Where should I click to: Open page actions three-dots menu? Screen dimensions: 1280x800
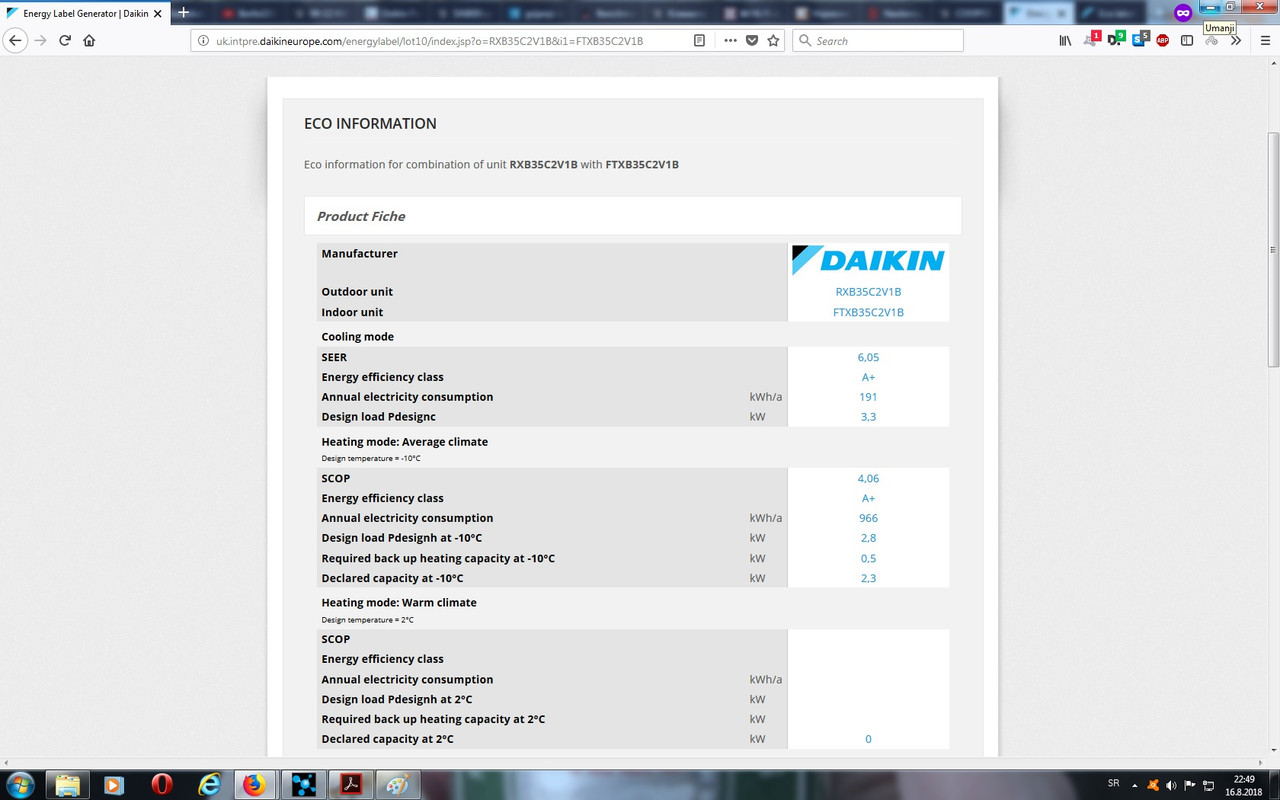click(x=730, y=41)
